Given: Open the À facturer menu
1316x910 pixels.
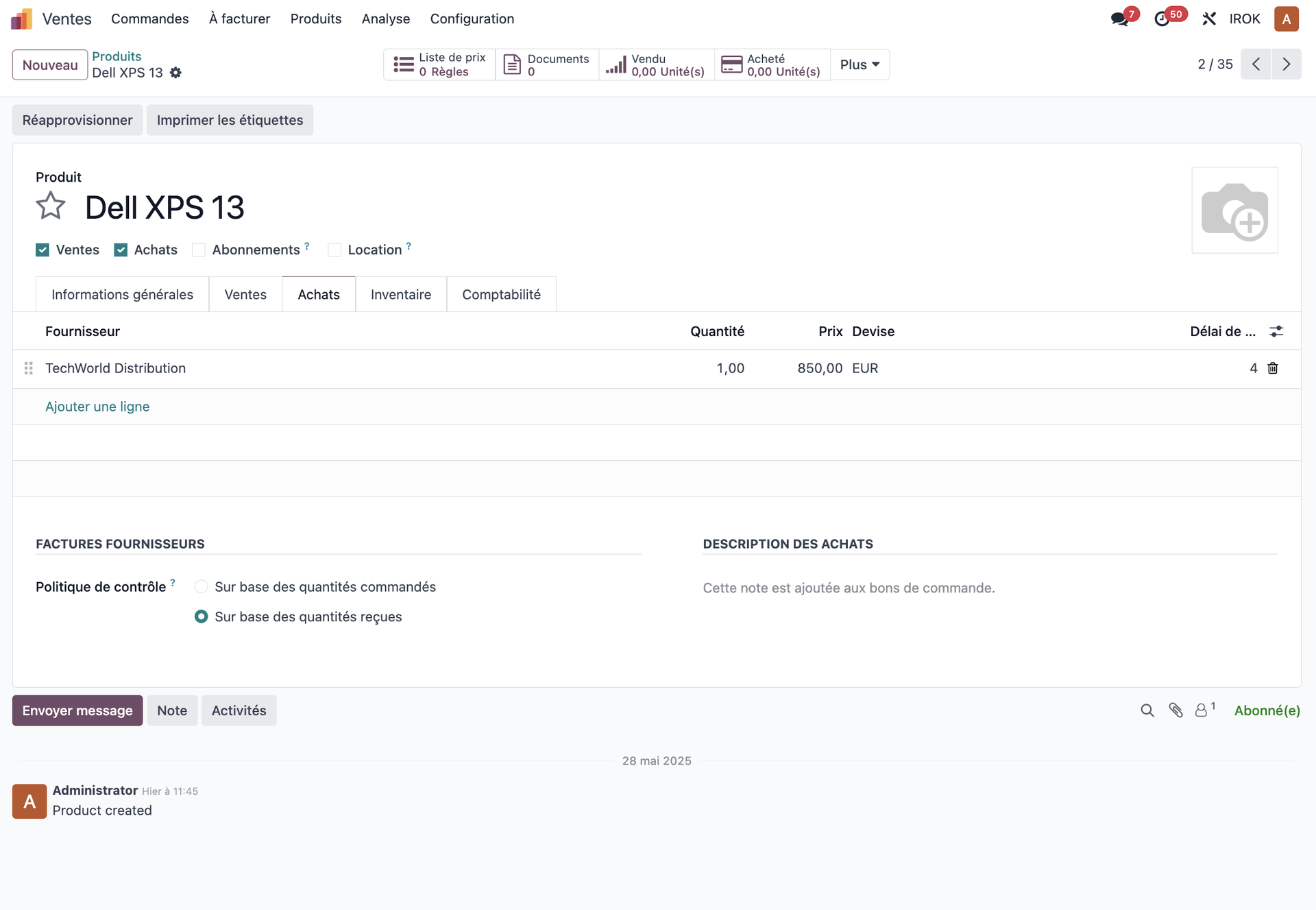Looking at the screenshot, I should coord(240,19).
